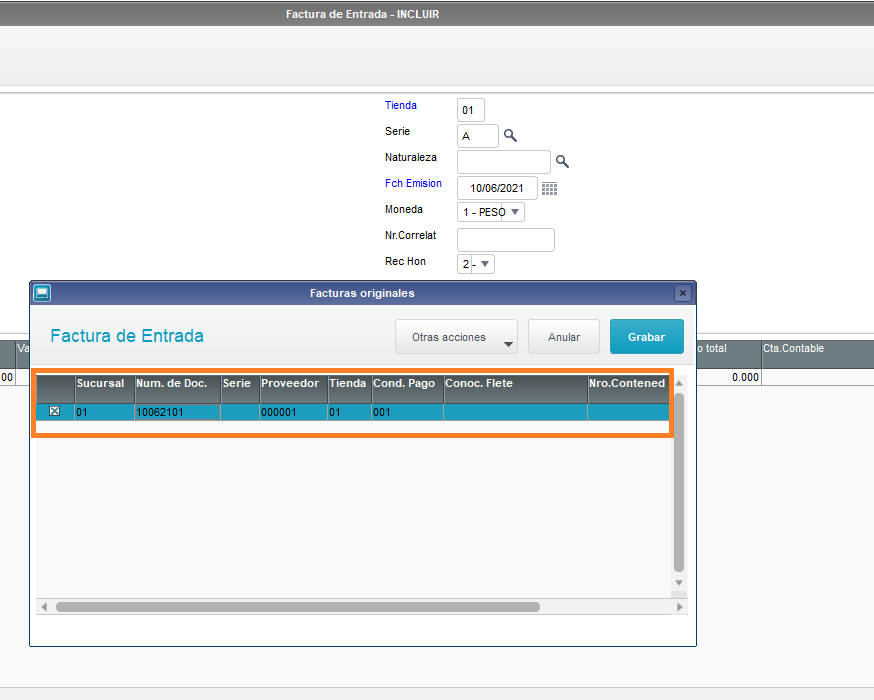Image resolution: width=874 pixels, height=700 pixels.
Task: Open the Fch Emision calendar picker
Action: coord(550,188)
